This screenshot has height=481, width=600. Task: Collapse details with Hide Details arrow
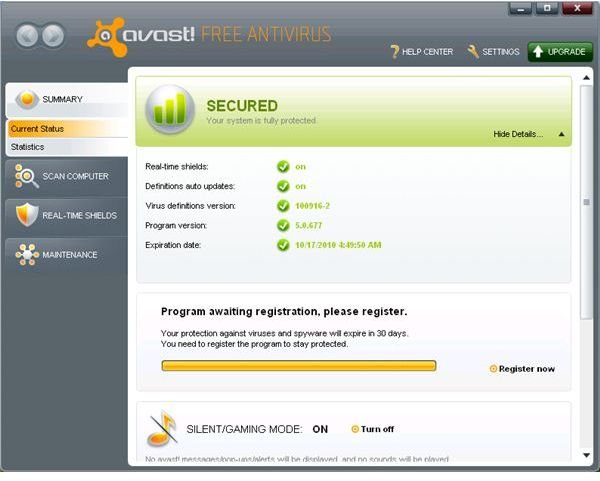click(561, 134)
